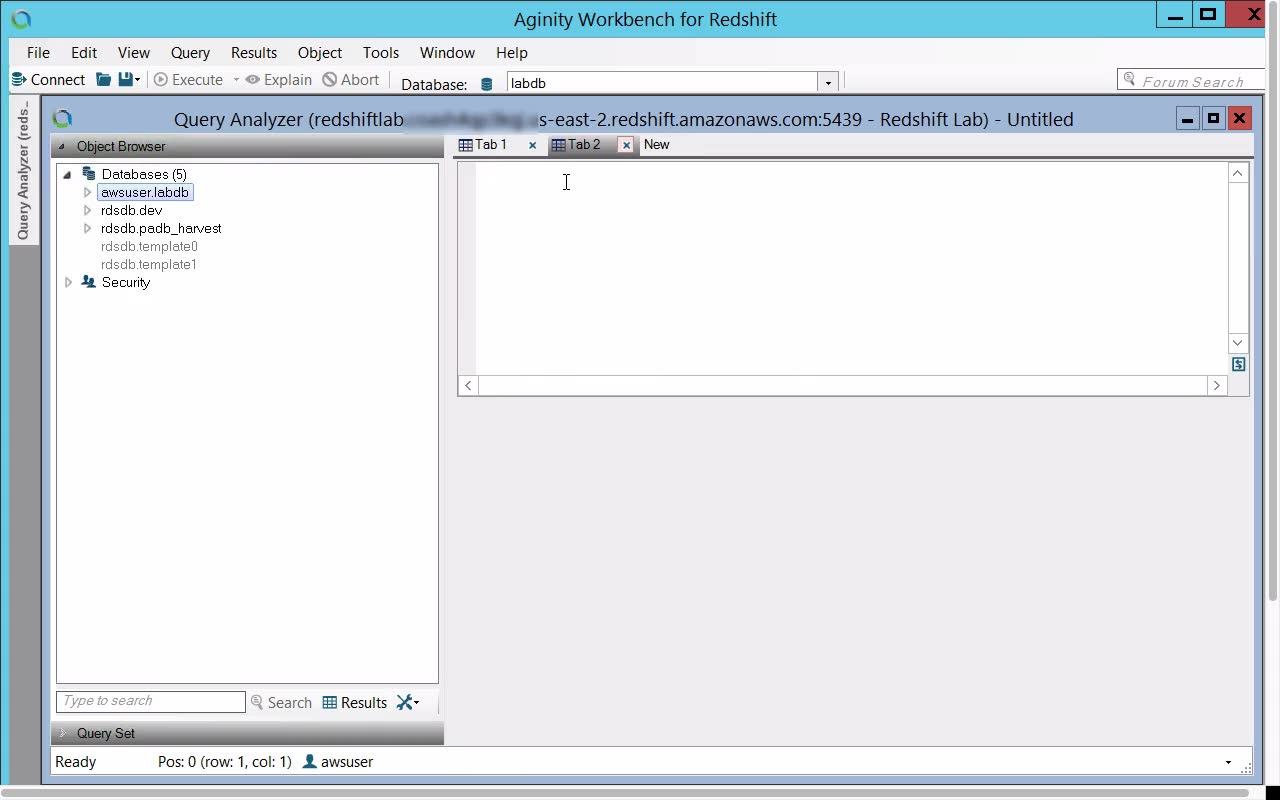Open the Object Browser tools wrench dropdown

point(408,703)
